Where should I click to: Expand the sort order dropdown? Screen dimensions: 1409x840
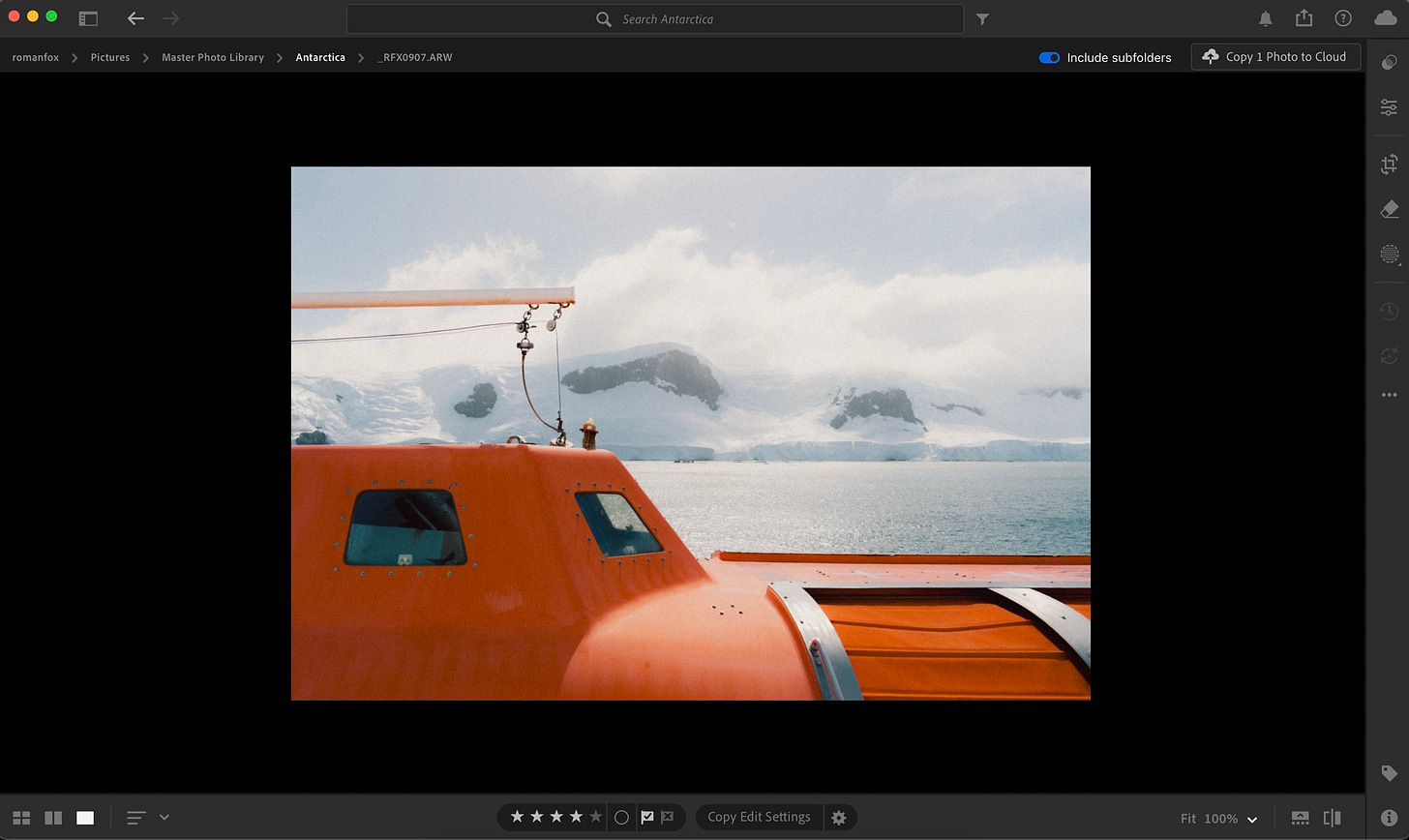click(164, 818)
